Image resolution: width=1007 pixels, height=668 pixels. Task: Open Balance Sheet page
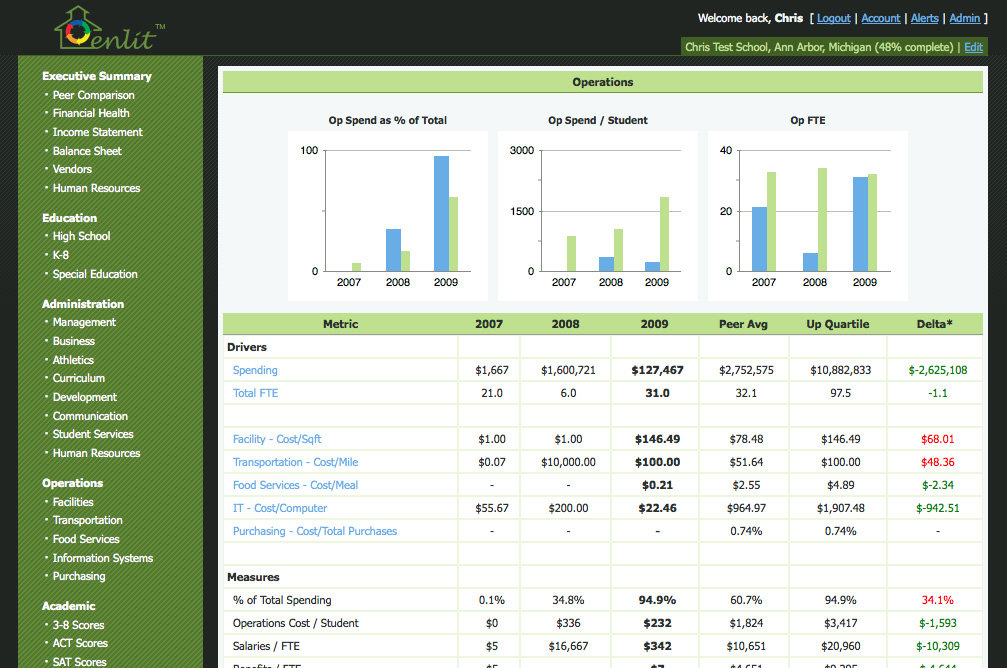87,151
